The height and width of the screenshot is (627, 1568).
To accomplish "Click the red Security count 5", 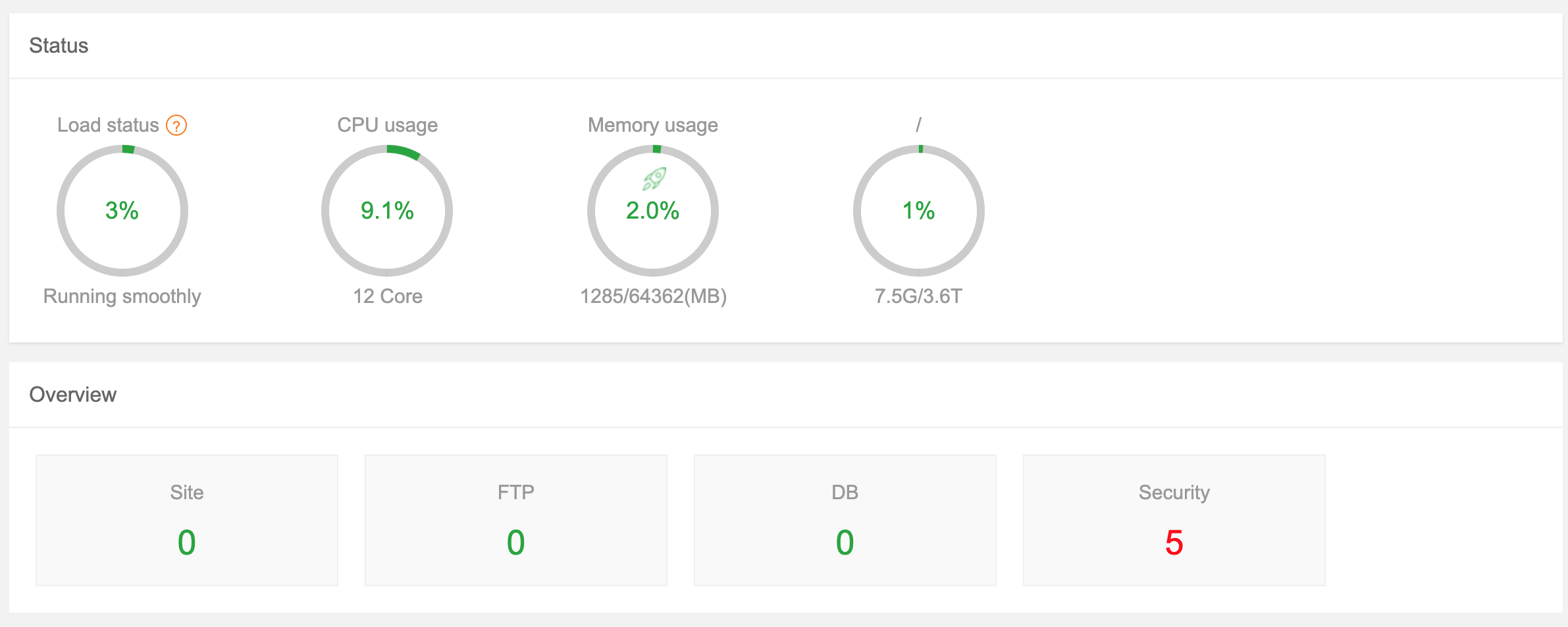I will [1174, 543].
